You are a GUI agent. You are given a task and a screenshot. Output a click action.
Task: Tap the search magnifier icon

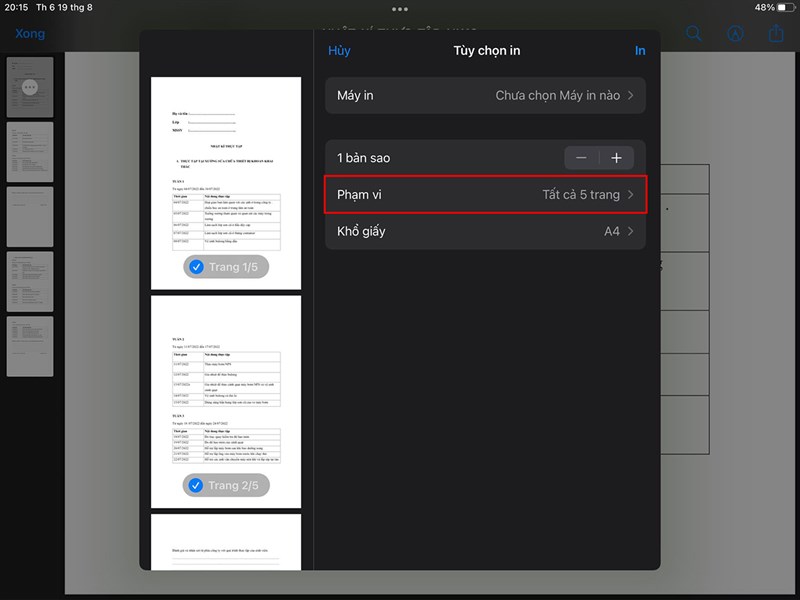pos(693,33)
